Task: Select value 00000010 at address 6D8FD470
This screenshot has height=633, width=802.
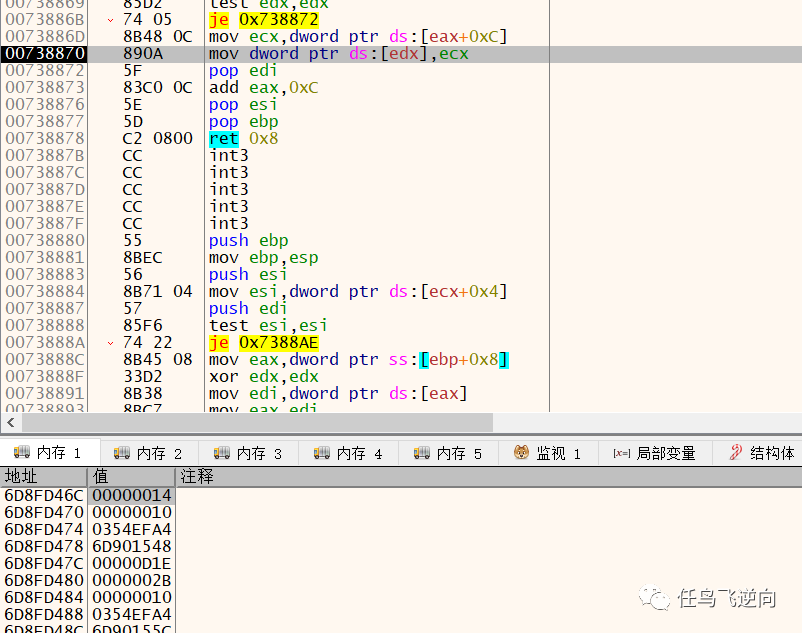Action: [x=132, y=512]
